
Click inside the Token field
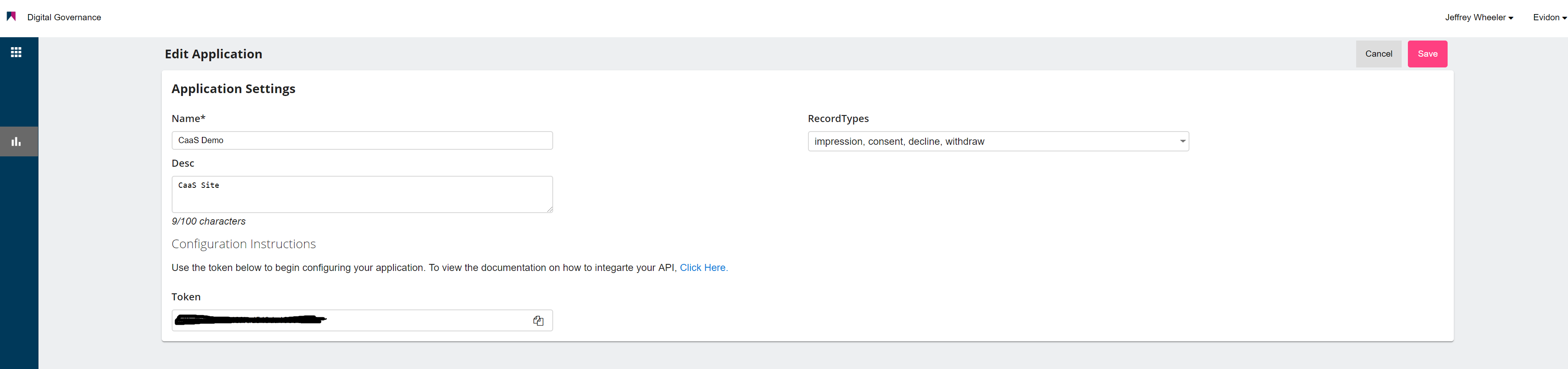coord(426,320)
